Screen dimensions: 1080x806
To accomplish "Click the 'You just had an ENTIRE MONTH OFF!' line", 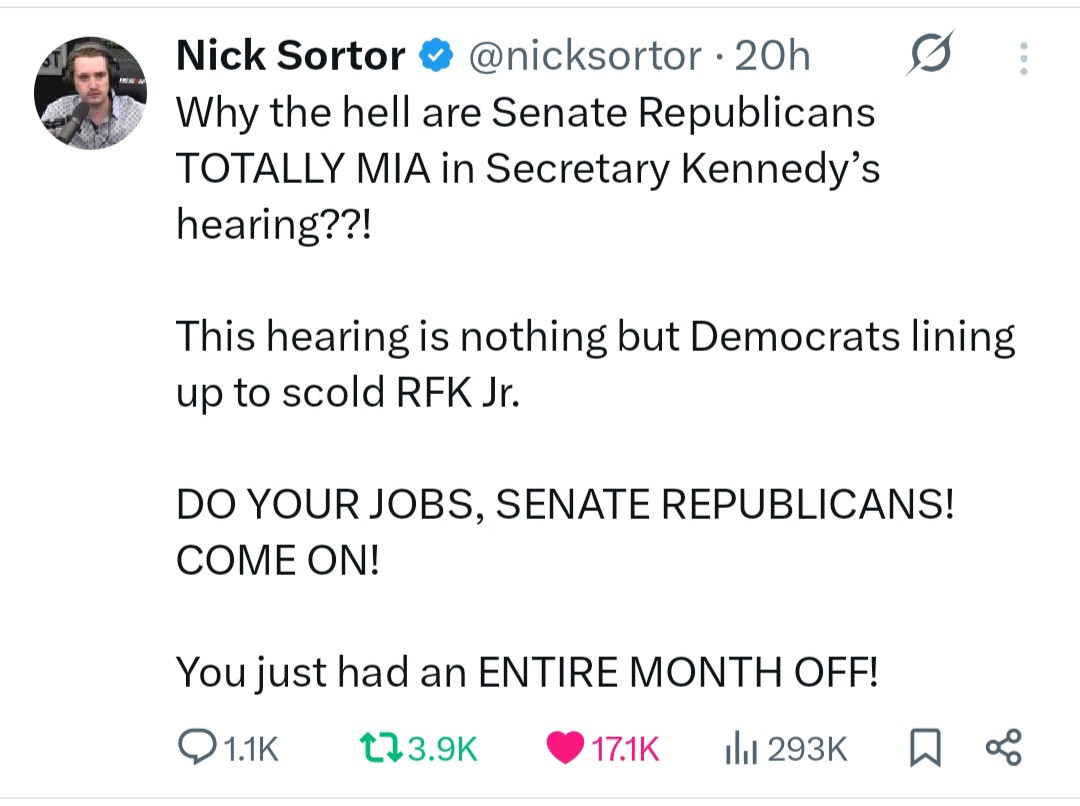I will (527, 671).
